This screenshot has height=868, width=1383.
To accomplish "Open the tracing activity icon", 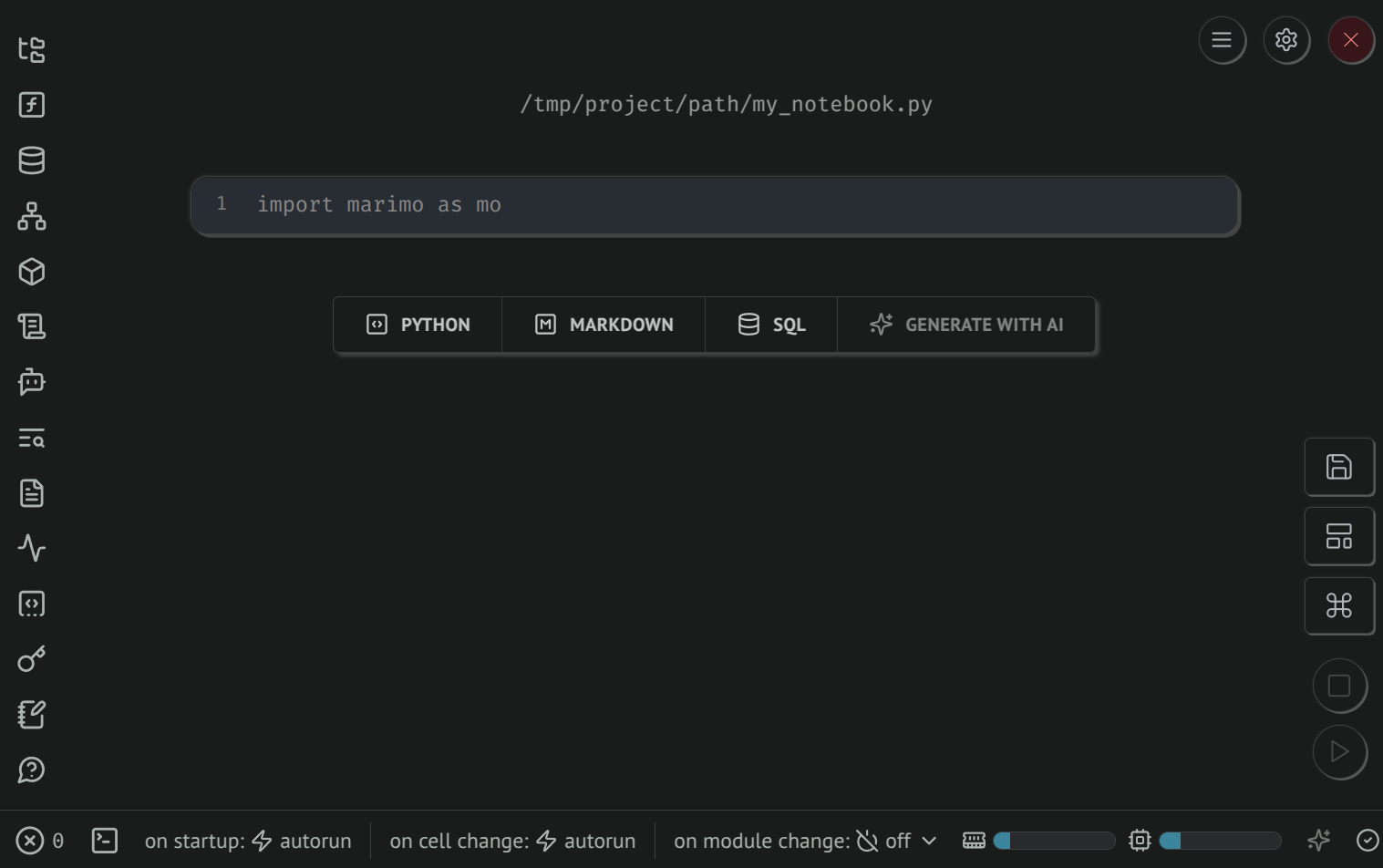I will (x=32, y=548).
